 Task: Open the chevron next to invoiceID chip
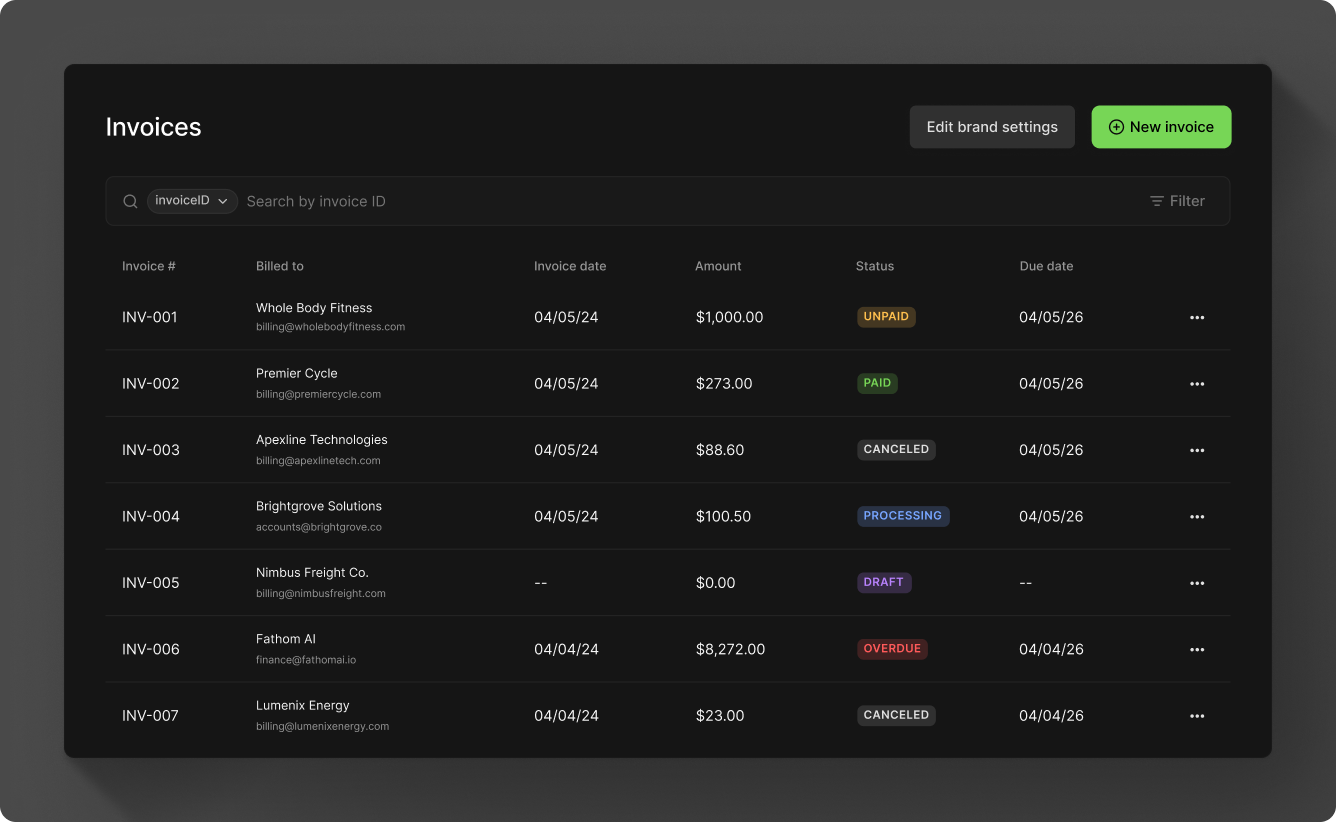coord(224,201)
